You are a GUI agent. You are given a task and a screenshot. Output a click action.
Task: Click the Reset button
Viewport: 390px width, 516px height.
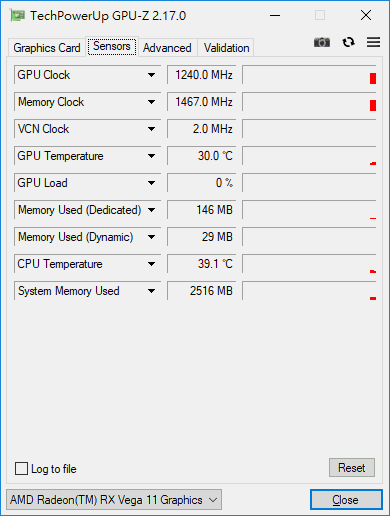[x=352, y=468]
